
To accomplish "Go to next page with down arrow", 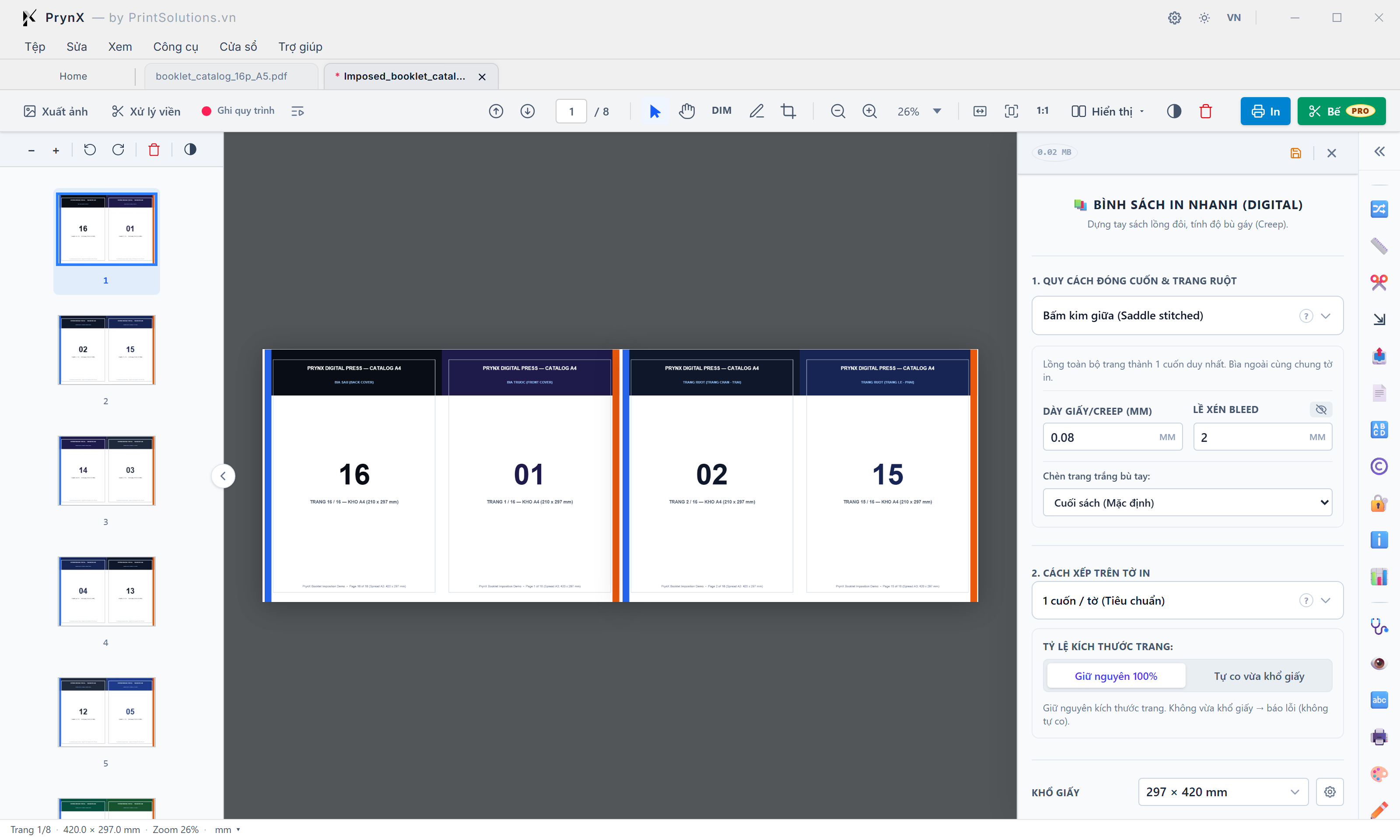I will tap(527, 112).
